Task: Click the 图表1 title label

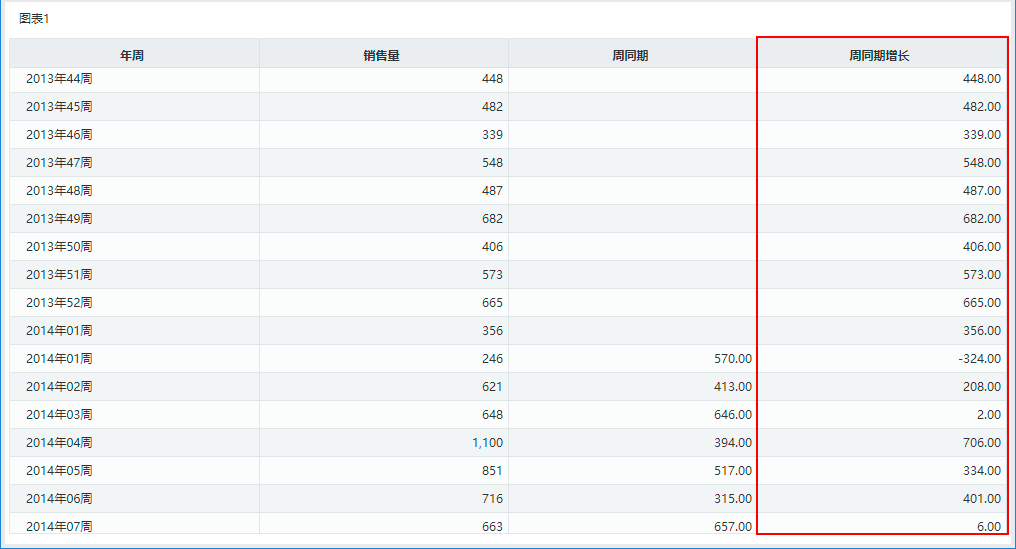Action: [x=34, y=19]
